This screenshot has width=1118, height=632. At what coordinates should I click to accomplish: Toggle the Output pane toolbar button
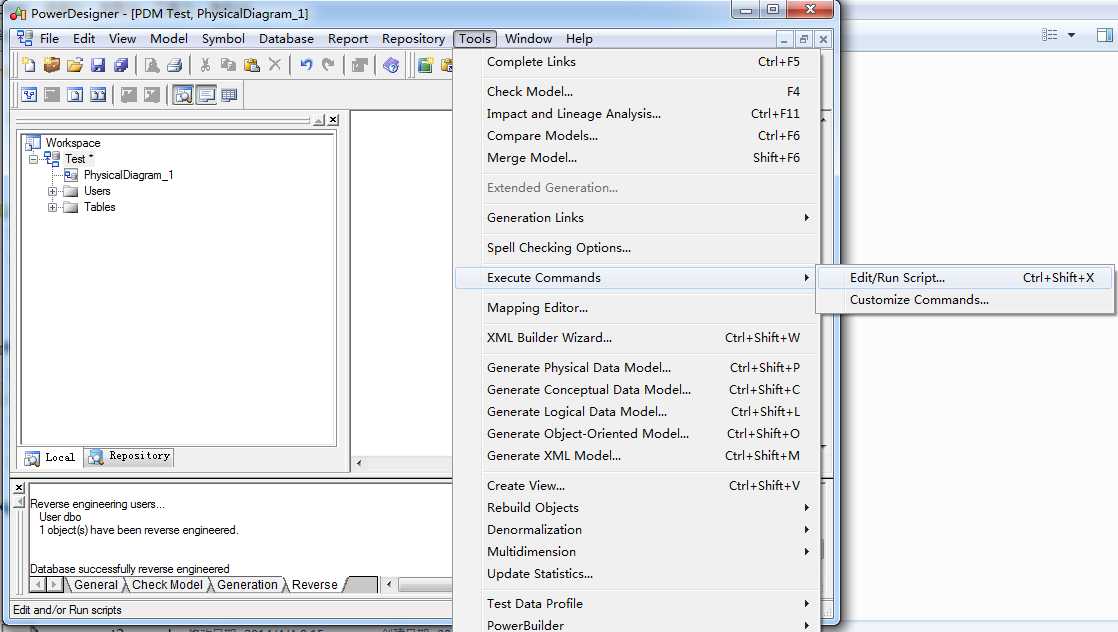click(206, 95)
